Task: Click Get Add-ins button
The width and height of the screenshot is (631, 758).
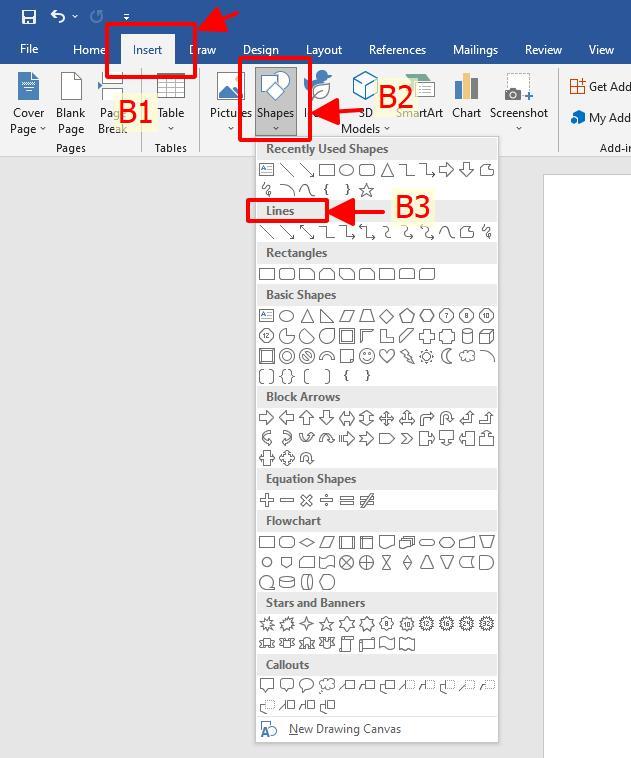Action: [x=600, y=87]
